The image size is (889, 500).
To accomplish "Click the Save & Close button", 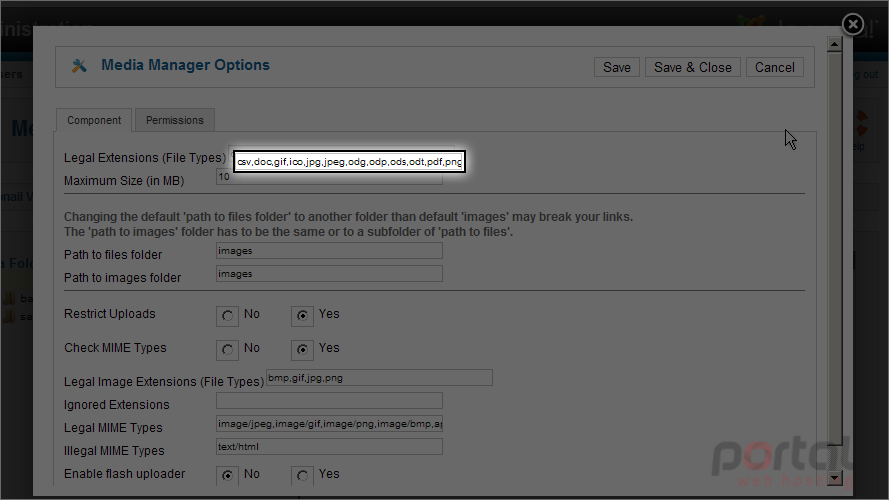I will [x=693, y=67].
